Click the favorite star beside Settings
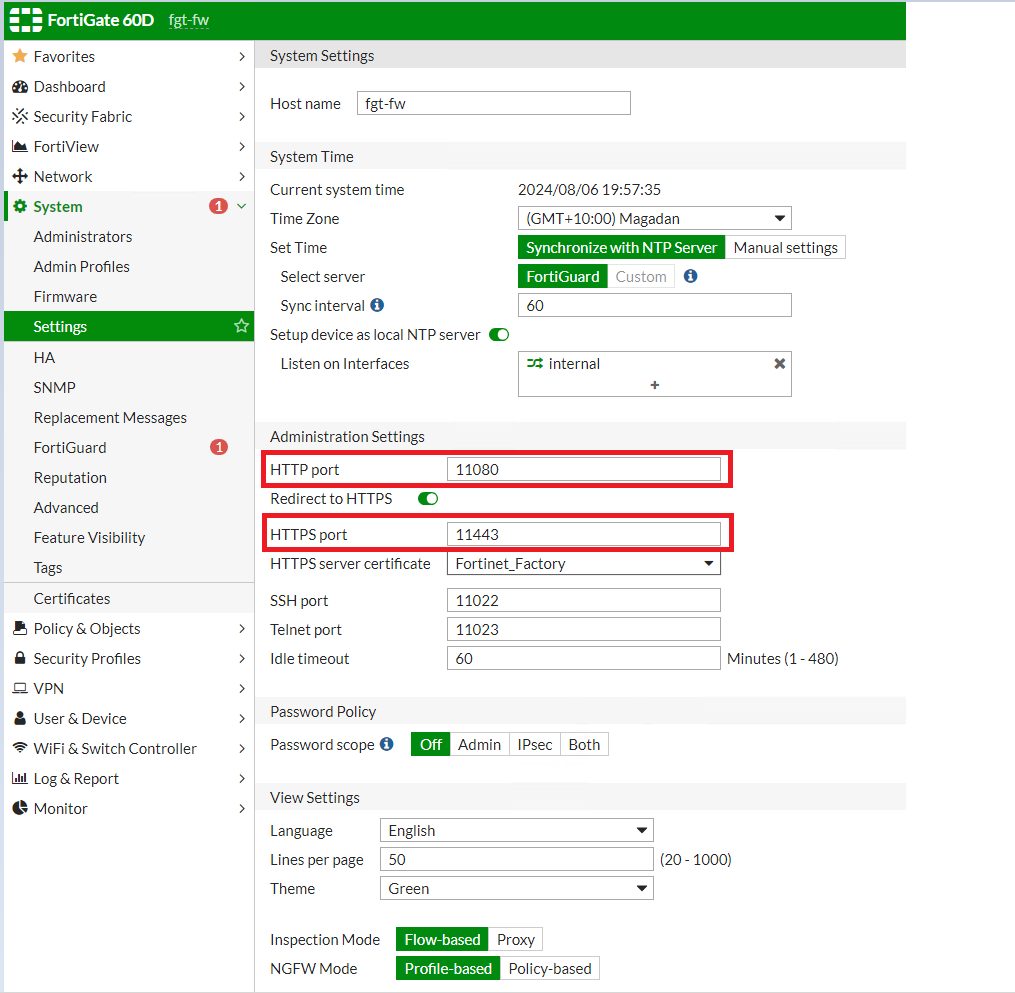1015x993 pixels. click(241, 326)
